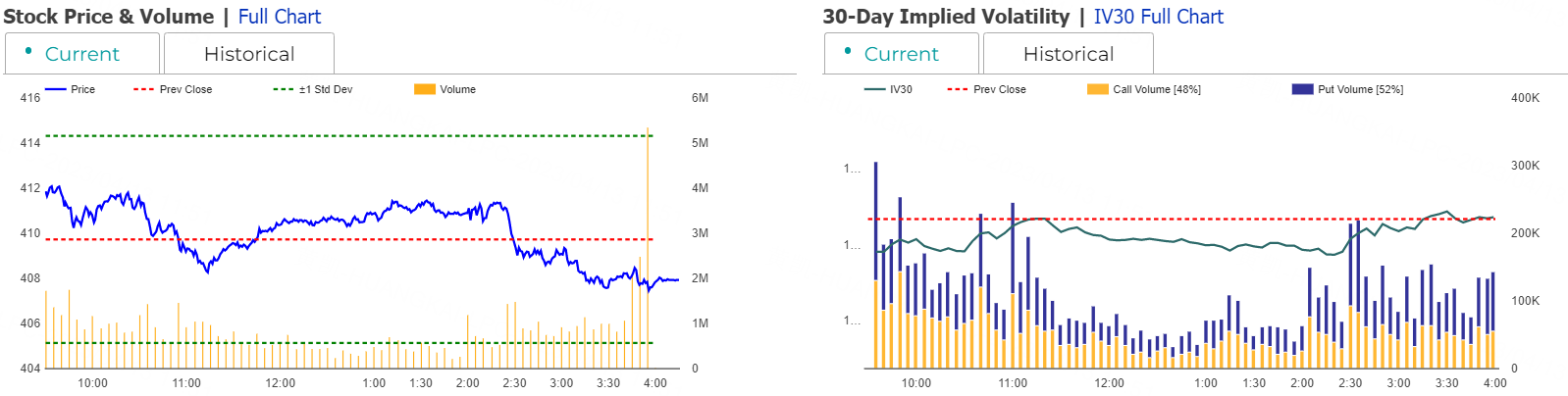Toggle the IV30 legend line icon
The image size is (1568, 396).
874,89
